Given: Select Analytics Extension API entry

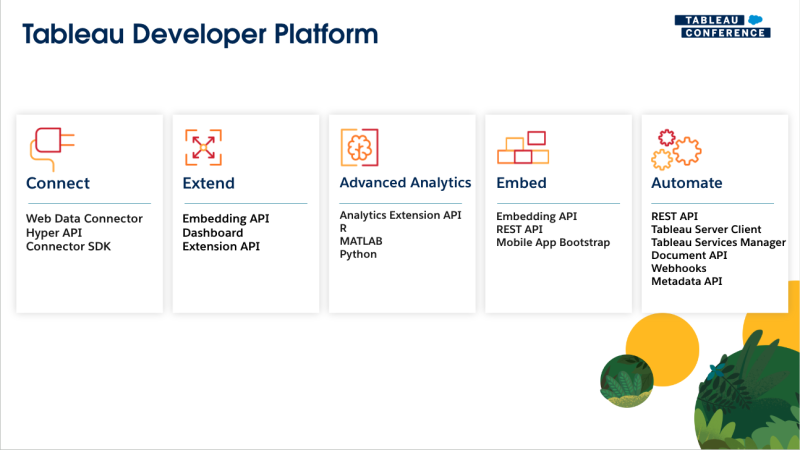Looking at the screenshot, I should pos(401,215).
